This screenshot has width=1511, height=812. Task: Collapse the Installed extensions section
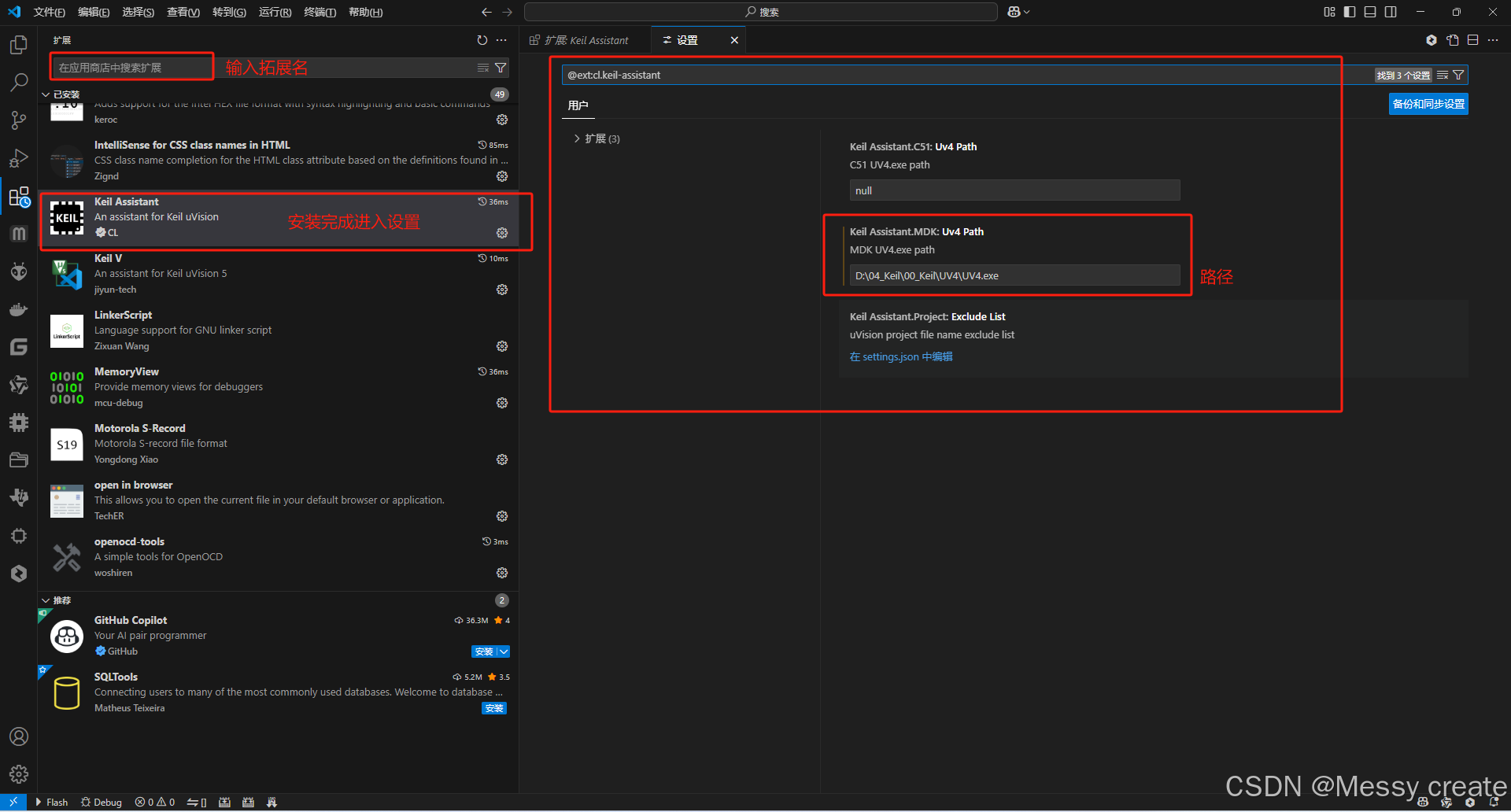click(x=46, y=94)
